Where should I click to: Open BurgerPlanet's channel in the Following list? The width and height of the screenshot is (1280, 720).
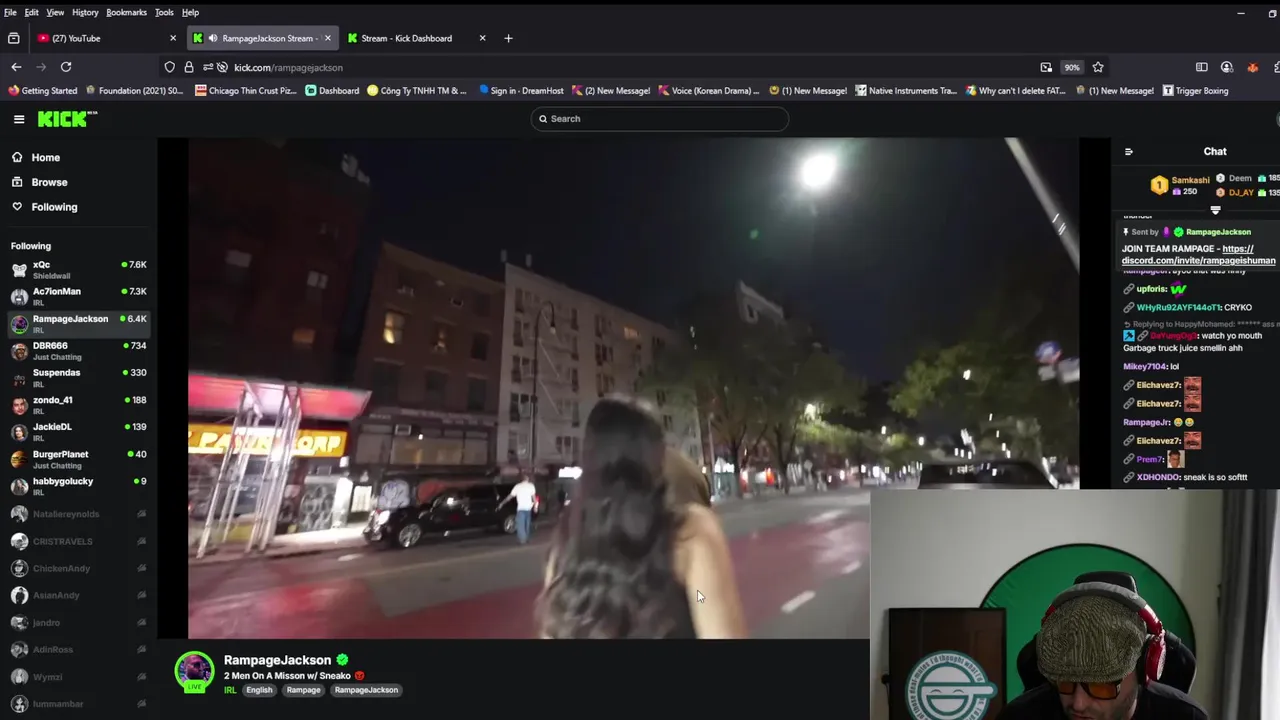coord(78,459)
